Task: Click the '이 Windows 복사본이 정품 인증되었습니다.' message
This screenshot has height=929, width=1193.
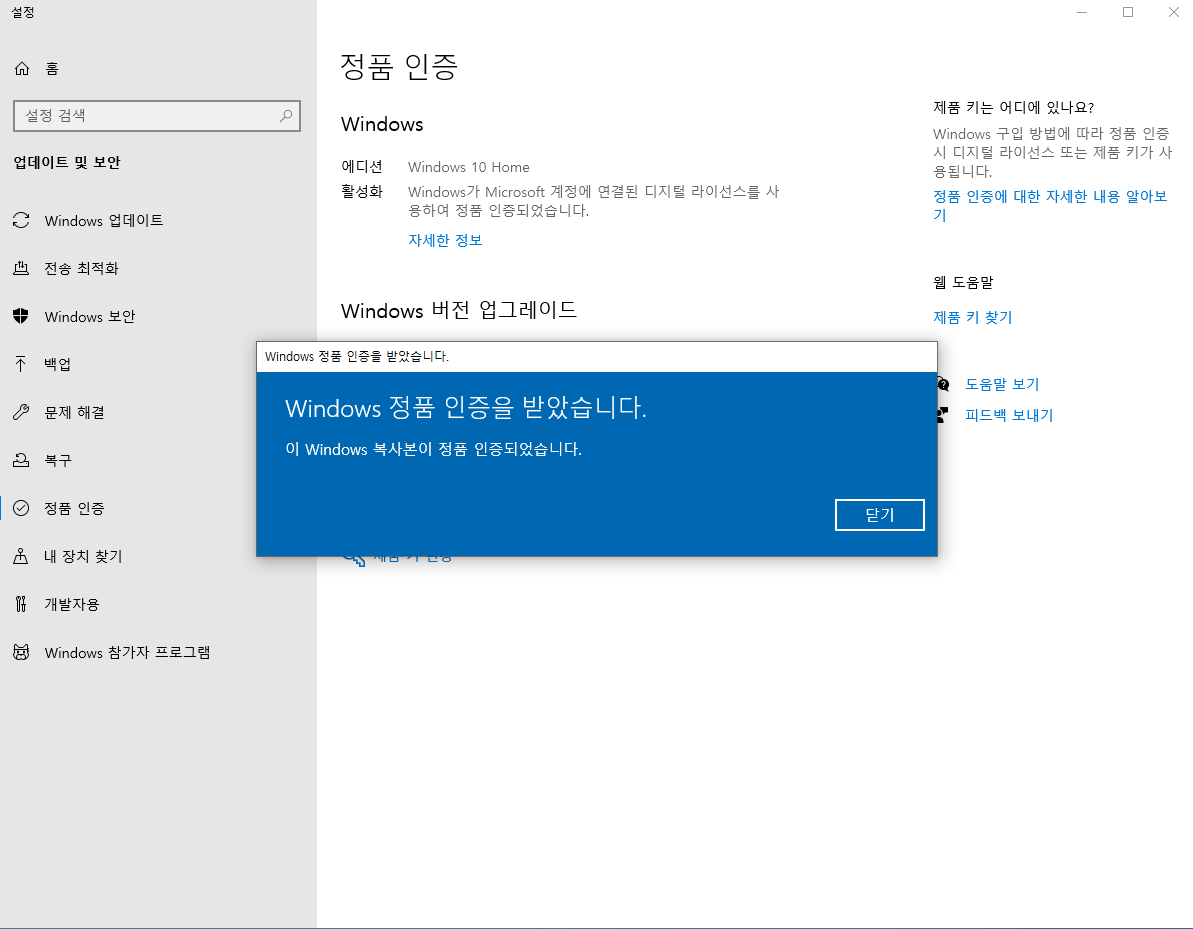Action: 434,449
